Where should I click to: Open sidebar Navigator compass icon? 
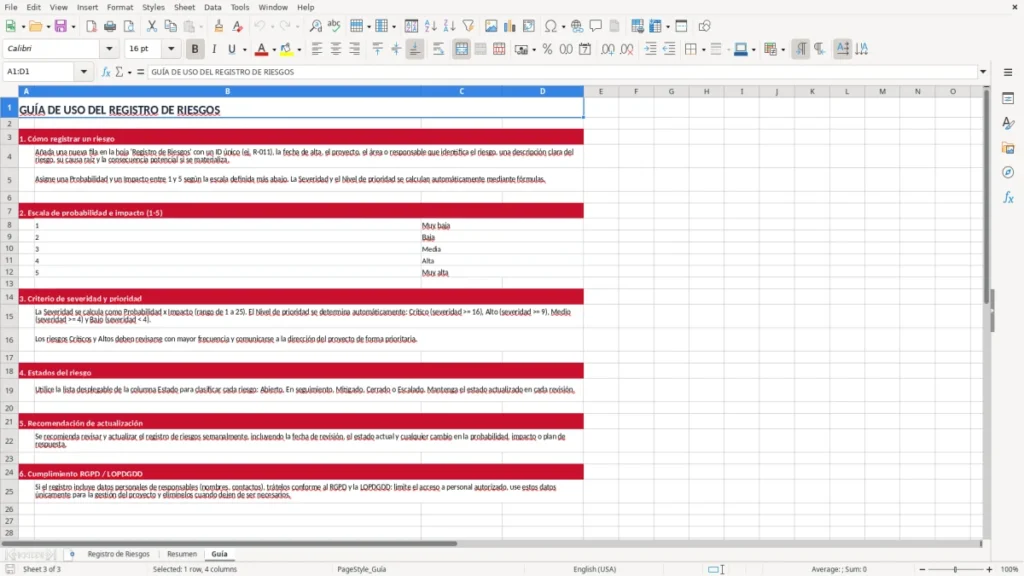tap(1008, 172)
